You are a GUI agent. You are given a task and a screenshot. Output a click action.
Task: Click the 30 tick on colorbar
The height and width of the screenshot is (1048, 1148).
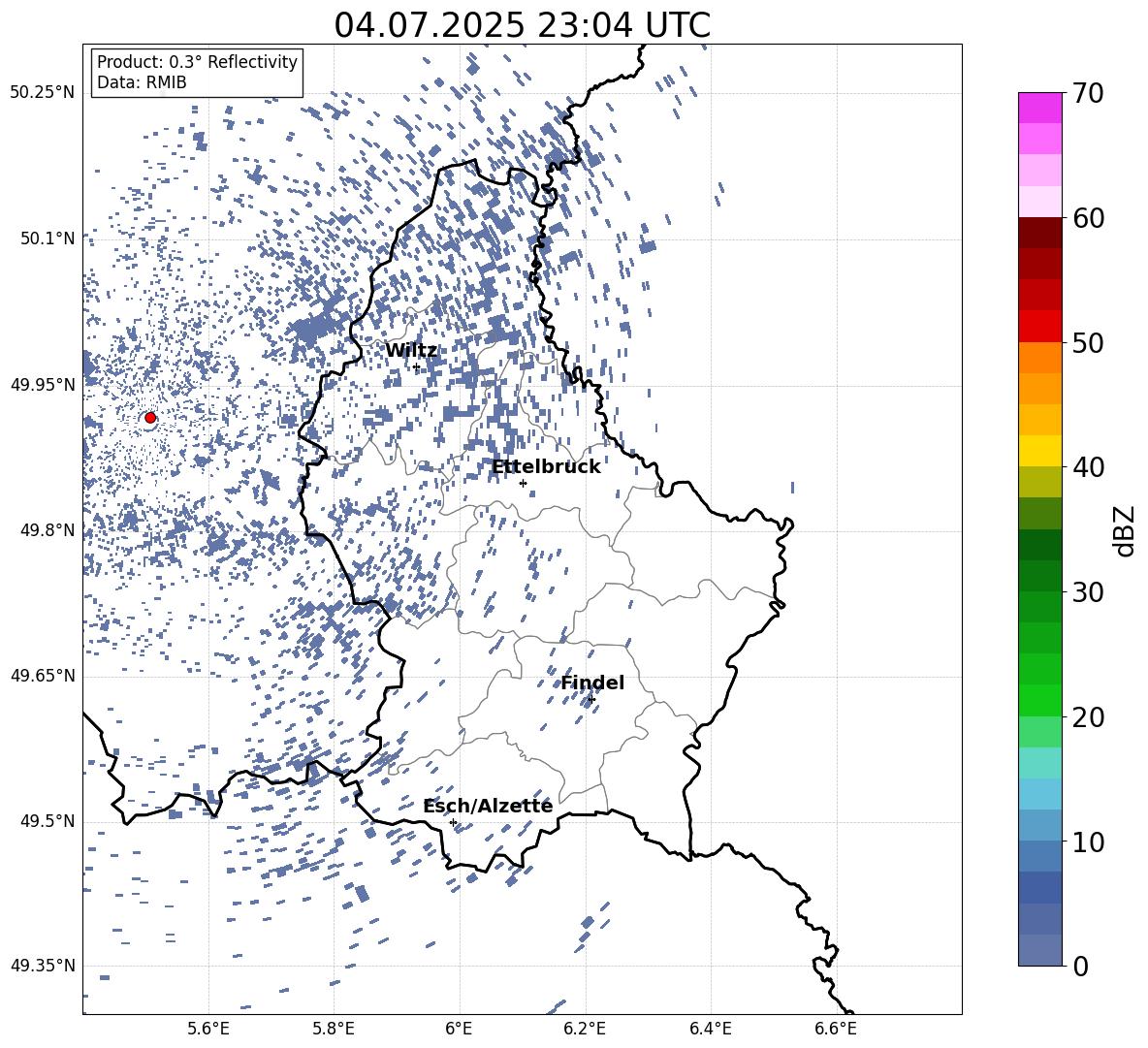pyautogui.click(x=1088, y=592)
